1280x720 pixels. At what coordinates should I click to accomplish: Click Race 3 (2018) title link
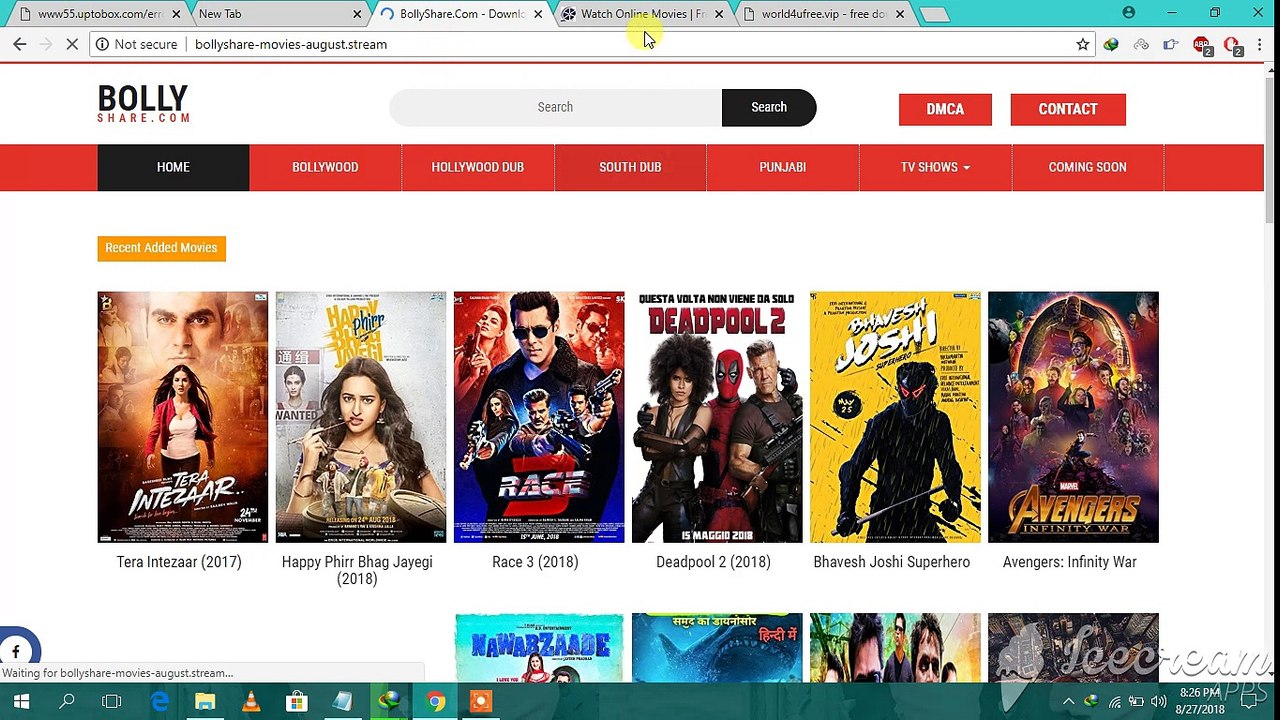pyautogui.click(x=535, y=562)
